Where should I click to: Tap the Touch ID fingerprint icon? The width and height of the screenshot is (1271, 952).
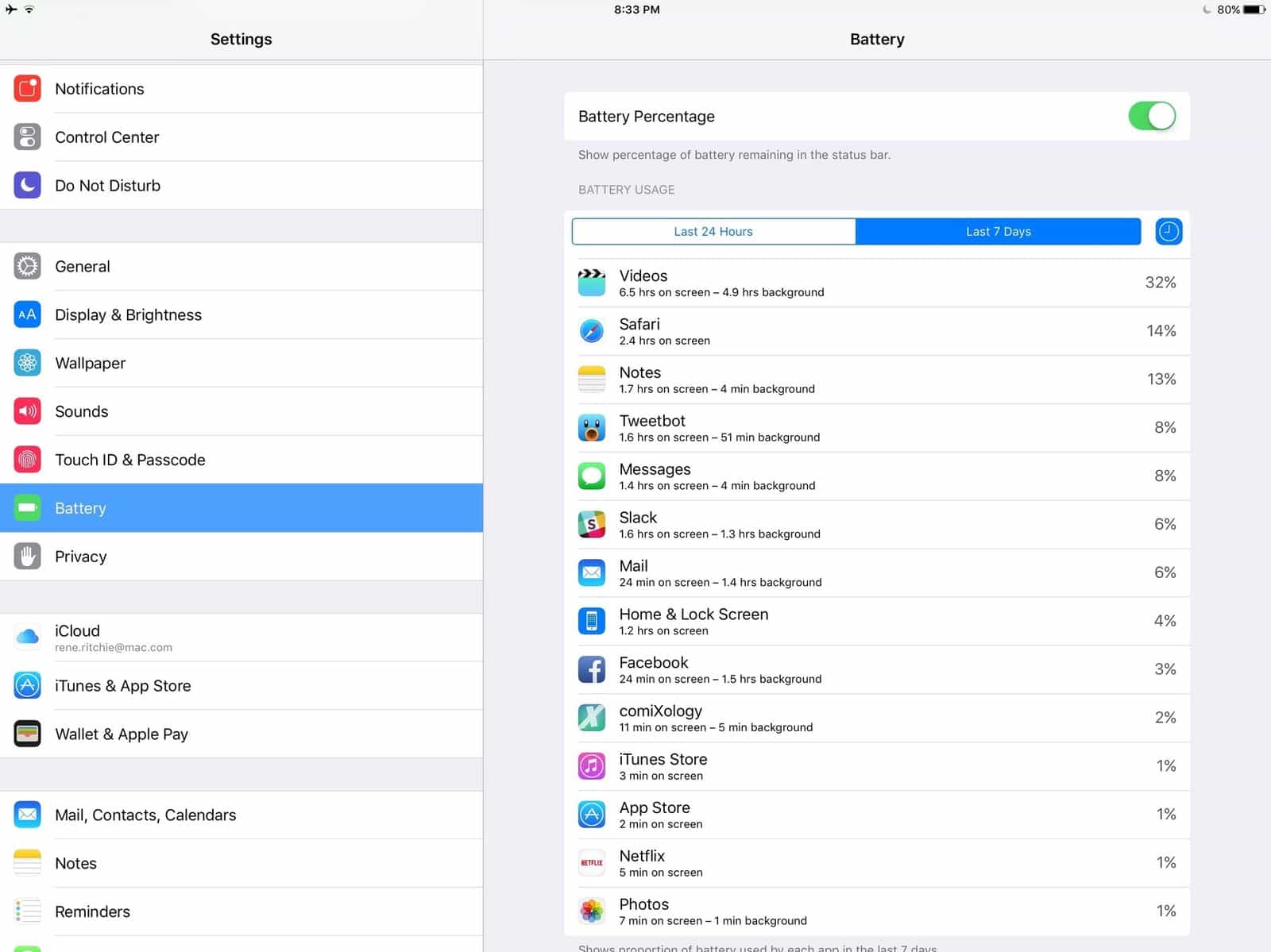[28, 460]
